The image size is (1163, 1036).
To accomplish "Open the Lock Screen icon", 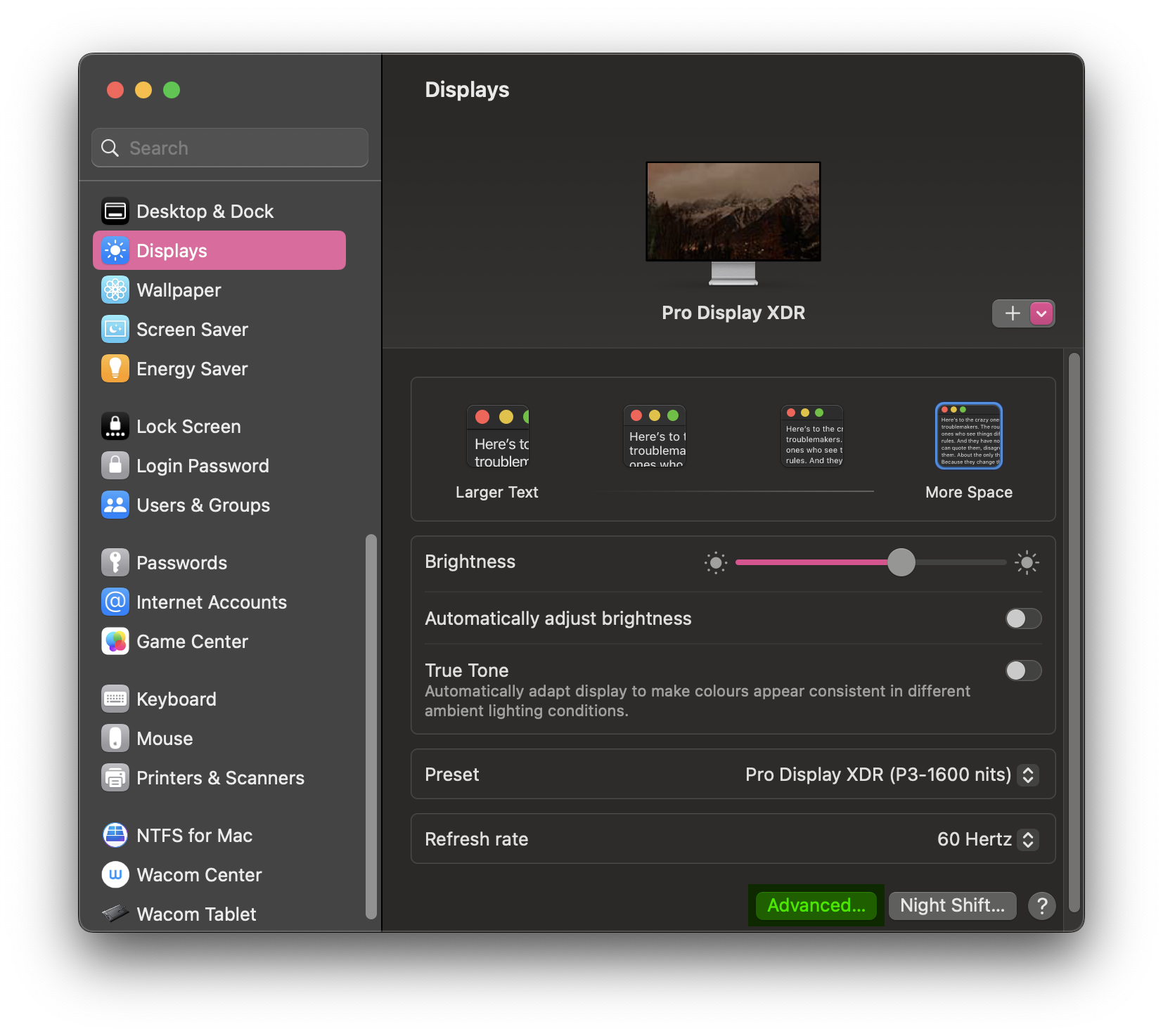I will tap(115, 426).
